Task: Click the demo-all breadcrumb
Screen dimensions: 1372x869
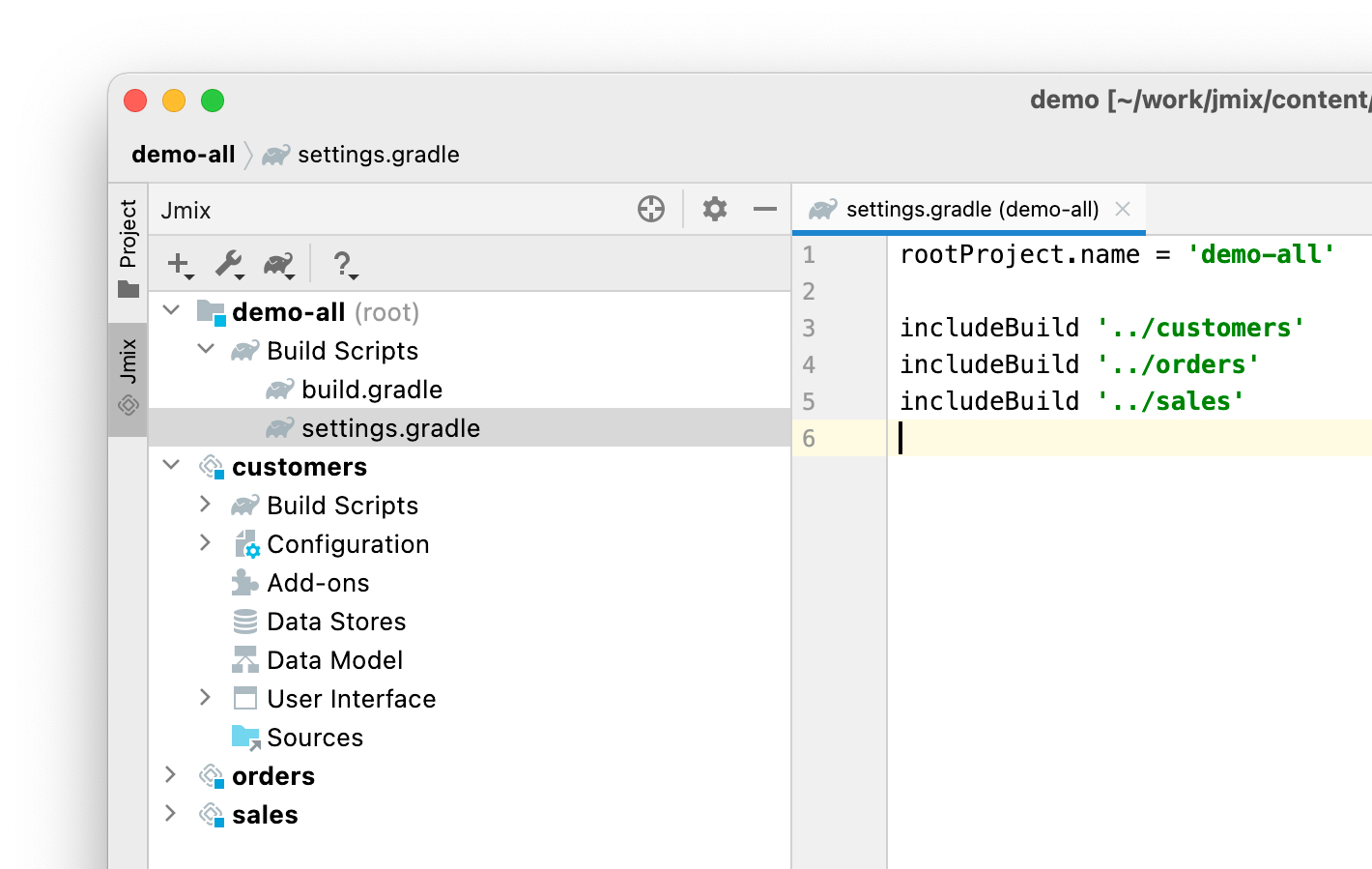Action: click(x=184, y=155)
